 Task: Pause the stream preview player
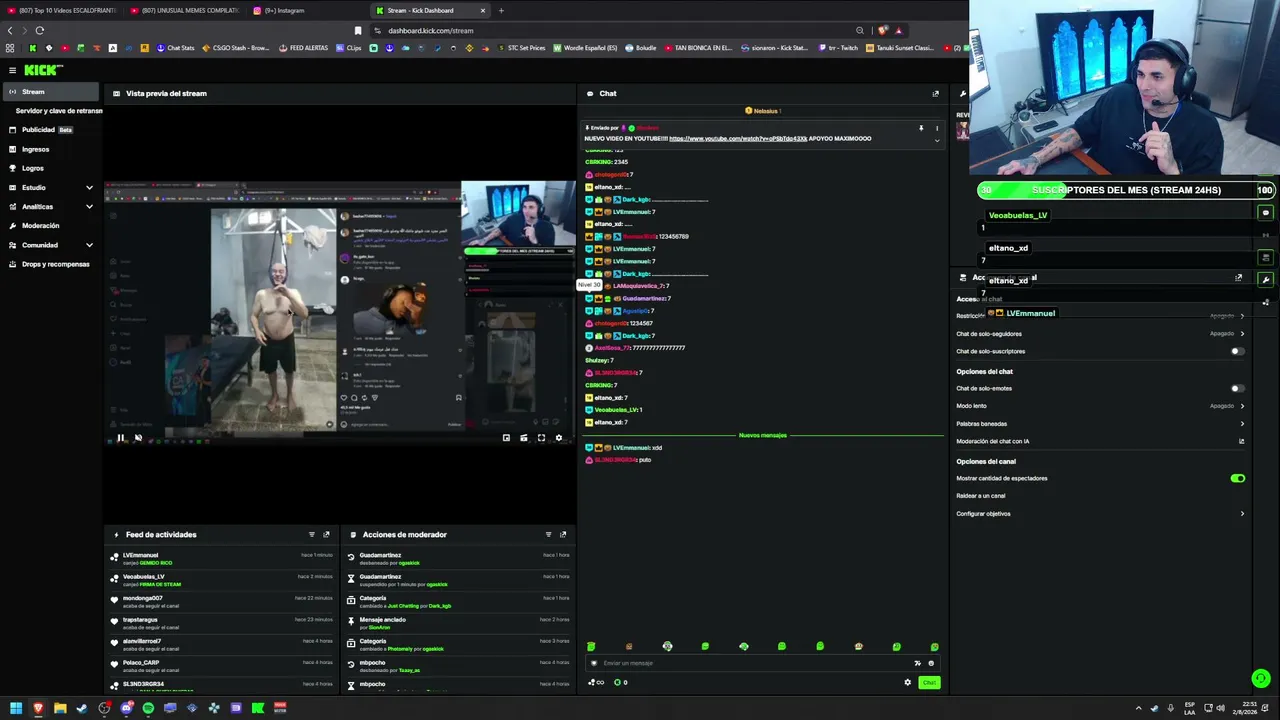(121, 437)
